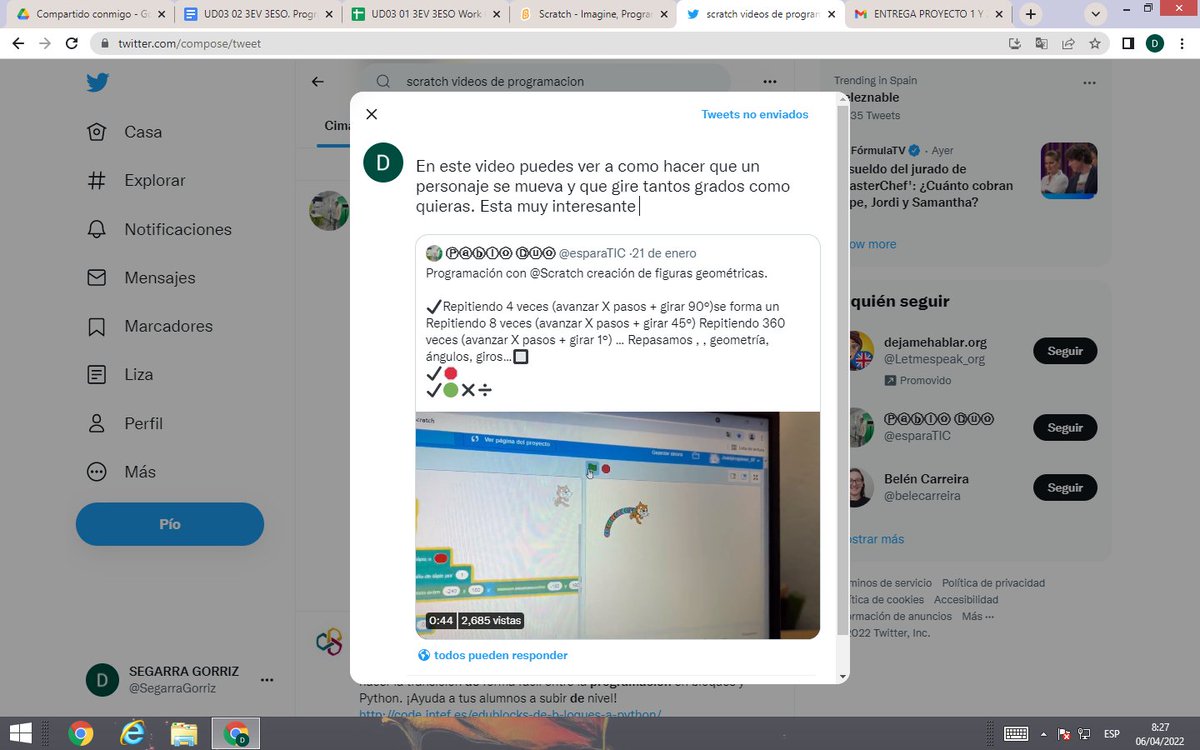Open Marcadores bookmark in sidebar
Viewport: 1200px width, 750px height.
point(150,326)
